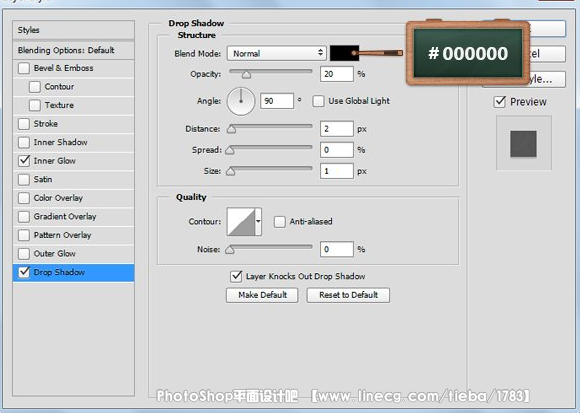Click the Opacity value field
Viewport: 580px width, 413px height.
(x=337, y=74)
